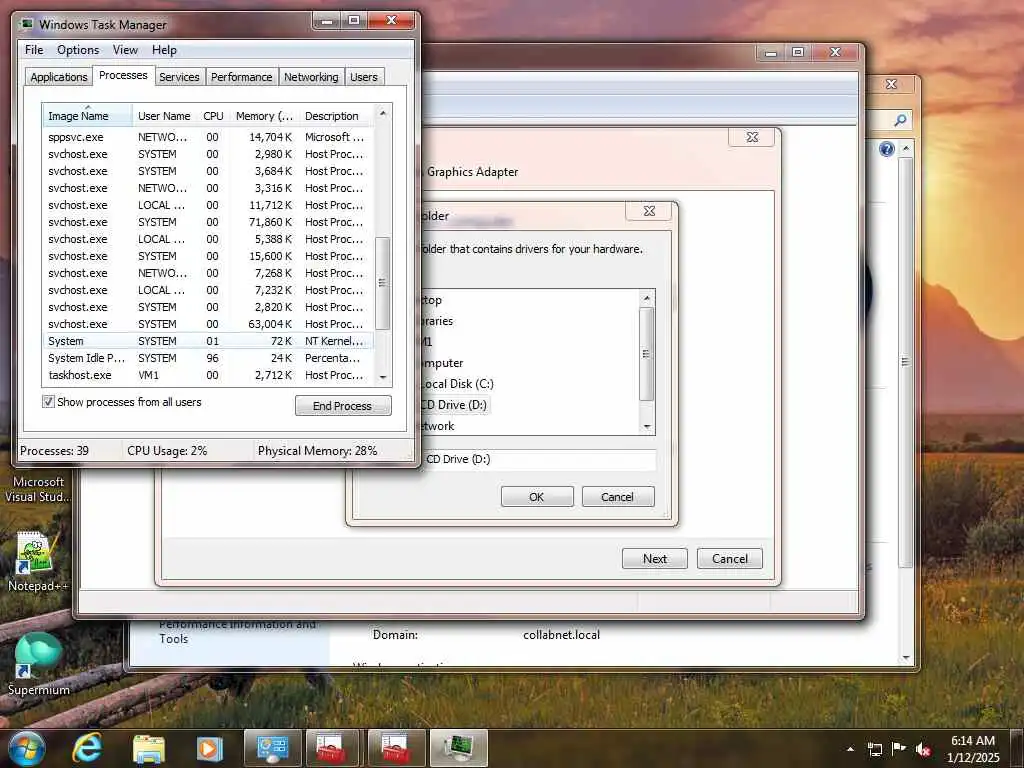Click the muted volume tray icon
Screen dimensions: 1024x768
923,749
